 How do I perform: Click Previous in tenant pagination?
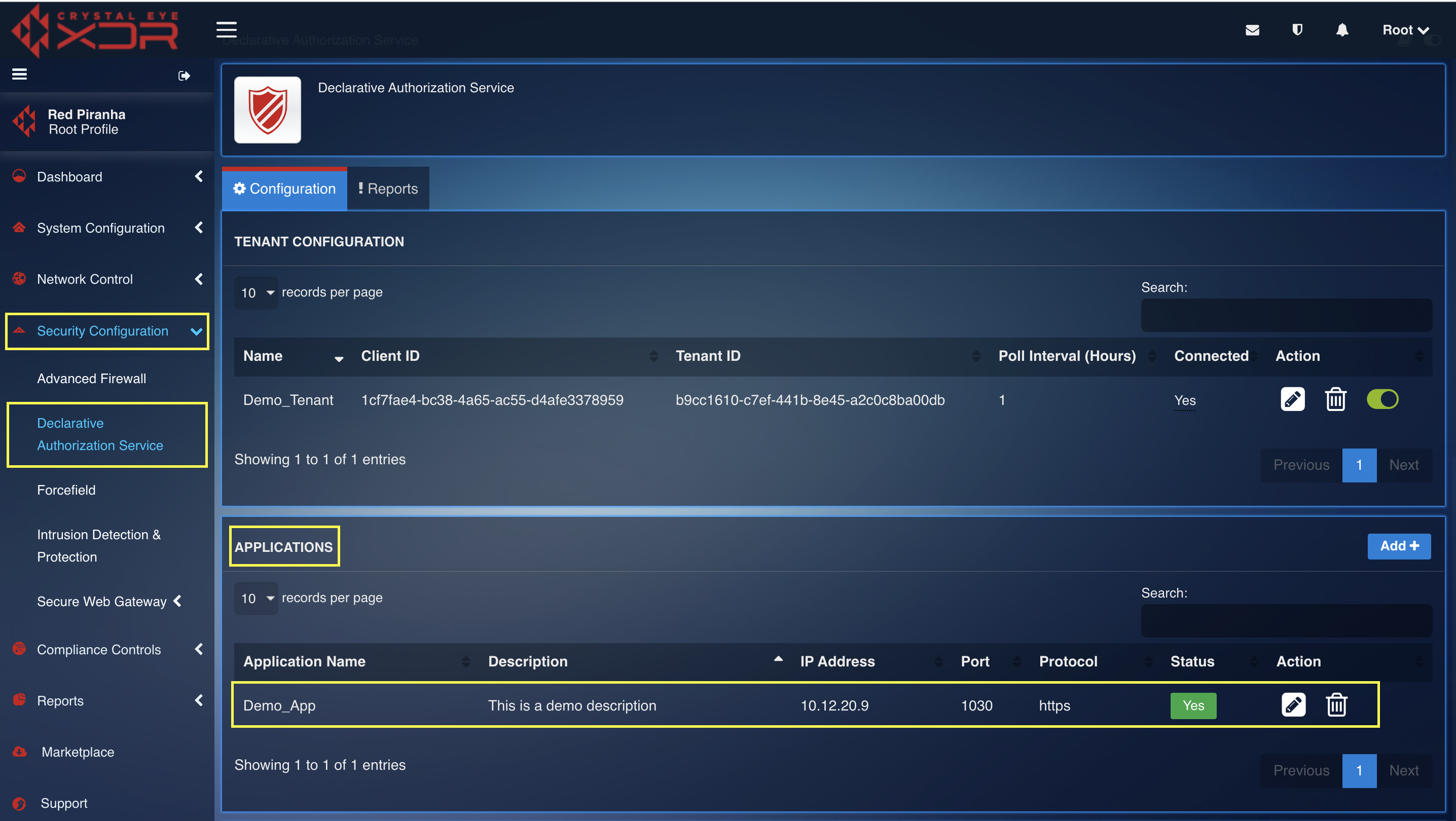1301,465
